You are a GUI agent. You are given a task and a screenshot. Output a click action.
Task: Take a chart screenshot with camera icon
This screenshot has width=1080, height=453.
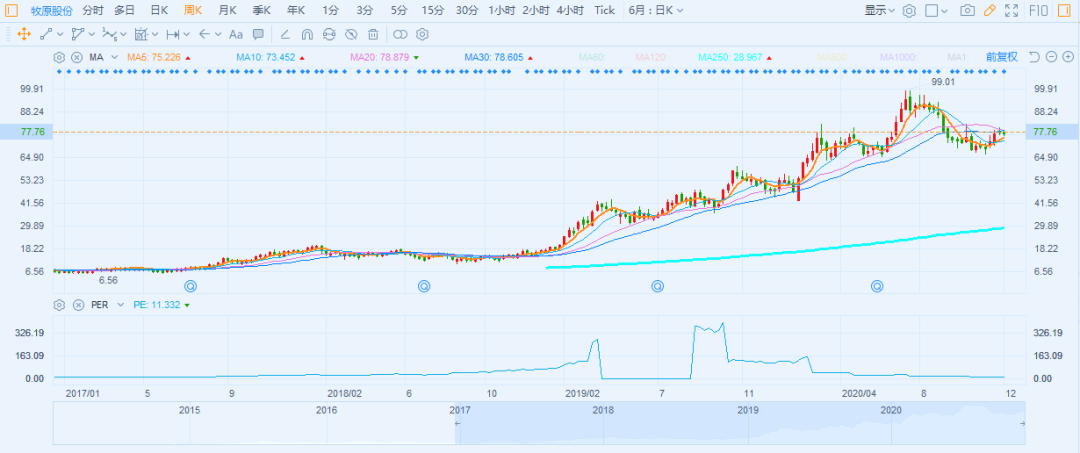[x=967, y=11]
